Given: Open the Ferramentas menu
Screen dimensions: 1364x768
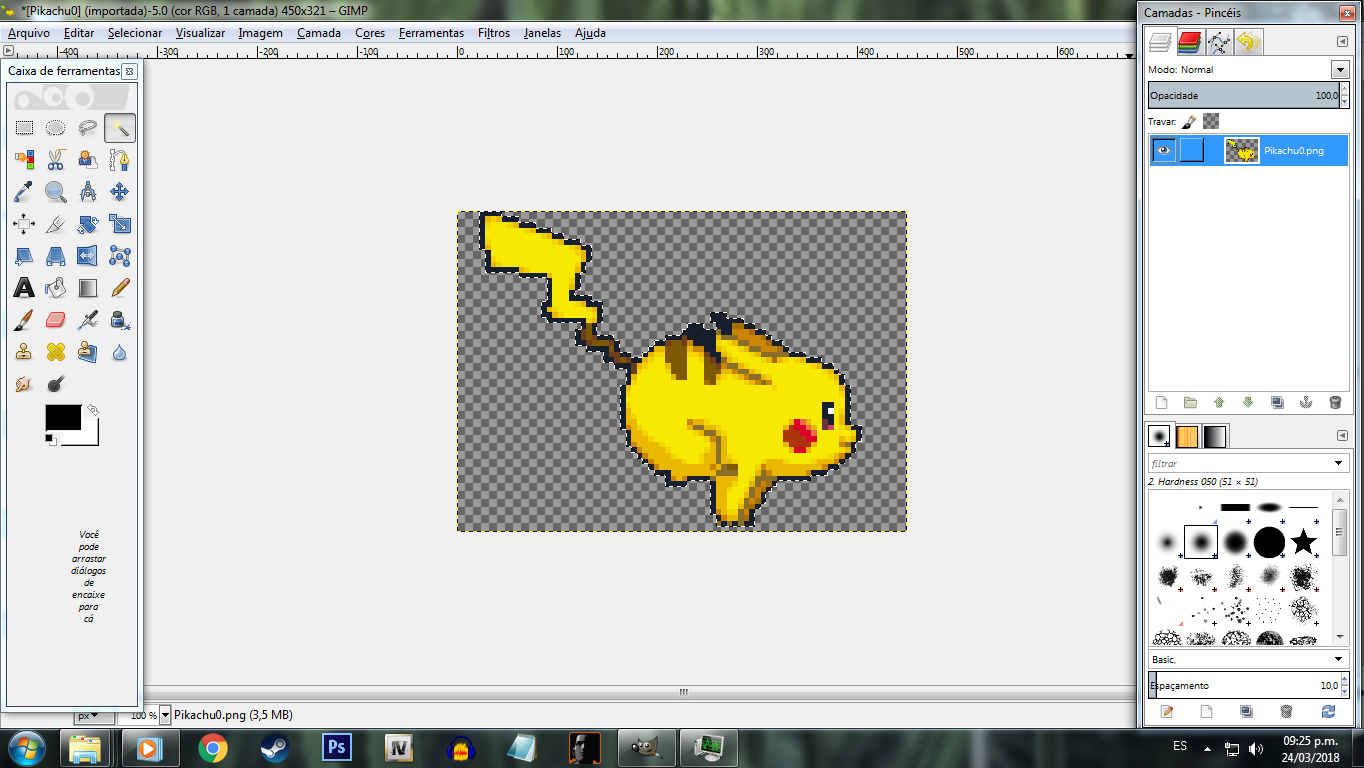Looking at the screenshot, I should pyautogui.click(x=431, y=33).
